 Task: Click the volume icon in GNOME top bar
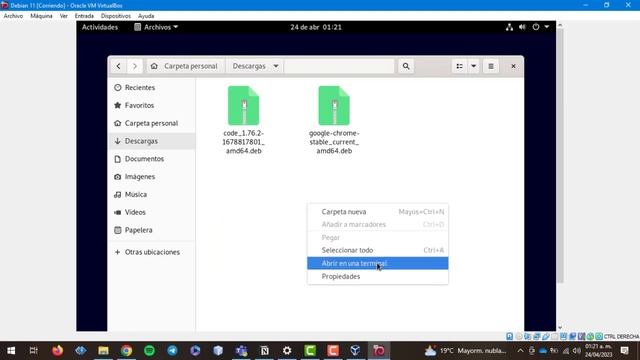pos(522,27)
